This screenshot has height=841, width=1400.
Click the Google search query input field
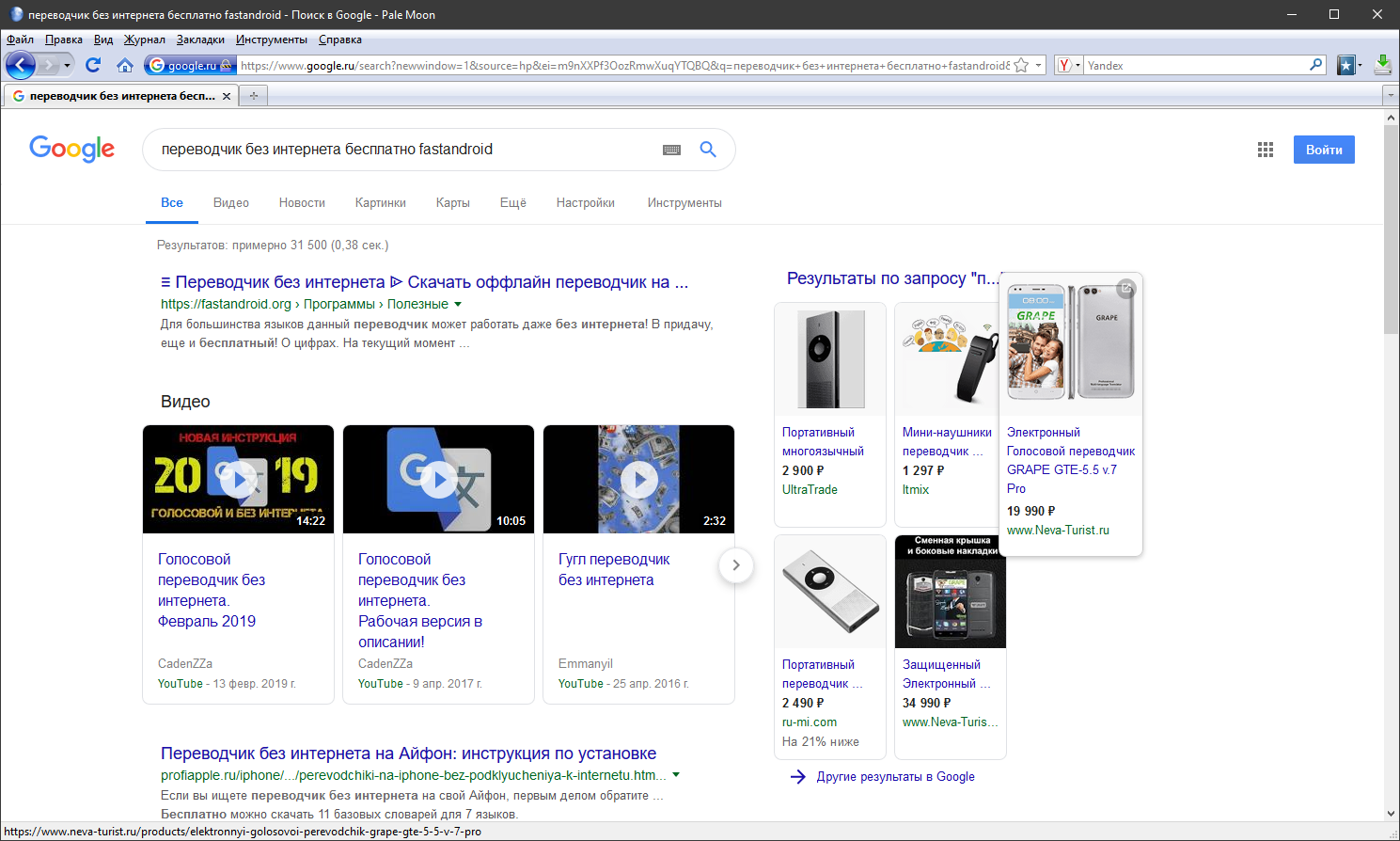click(404, 150)
